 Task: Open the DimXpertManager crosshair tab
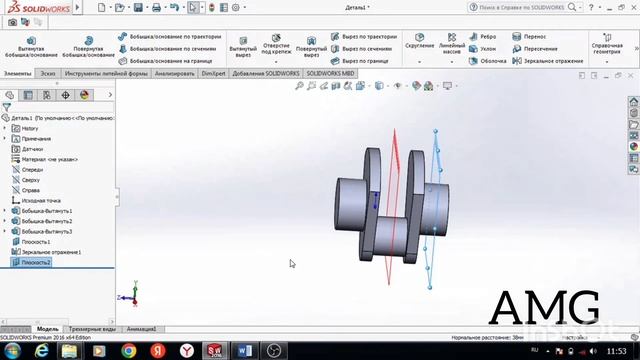pyautogui.click(x=65, y=96)
